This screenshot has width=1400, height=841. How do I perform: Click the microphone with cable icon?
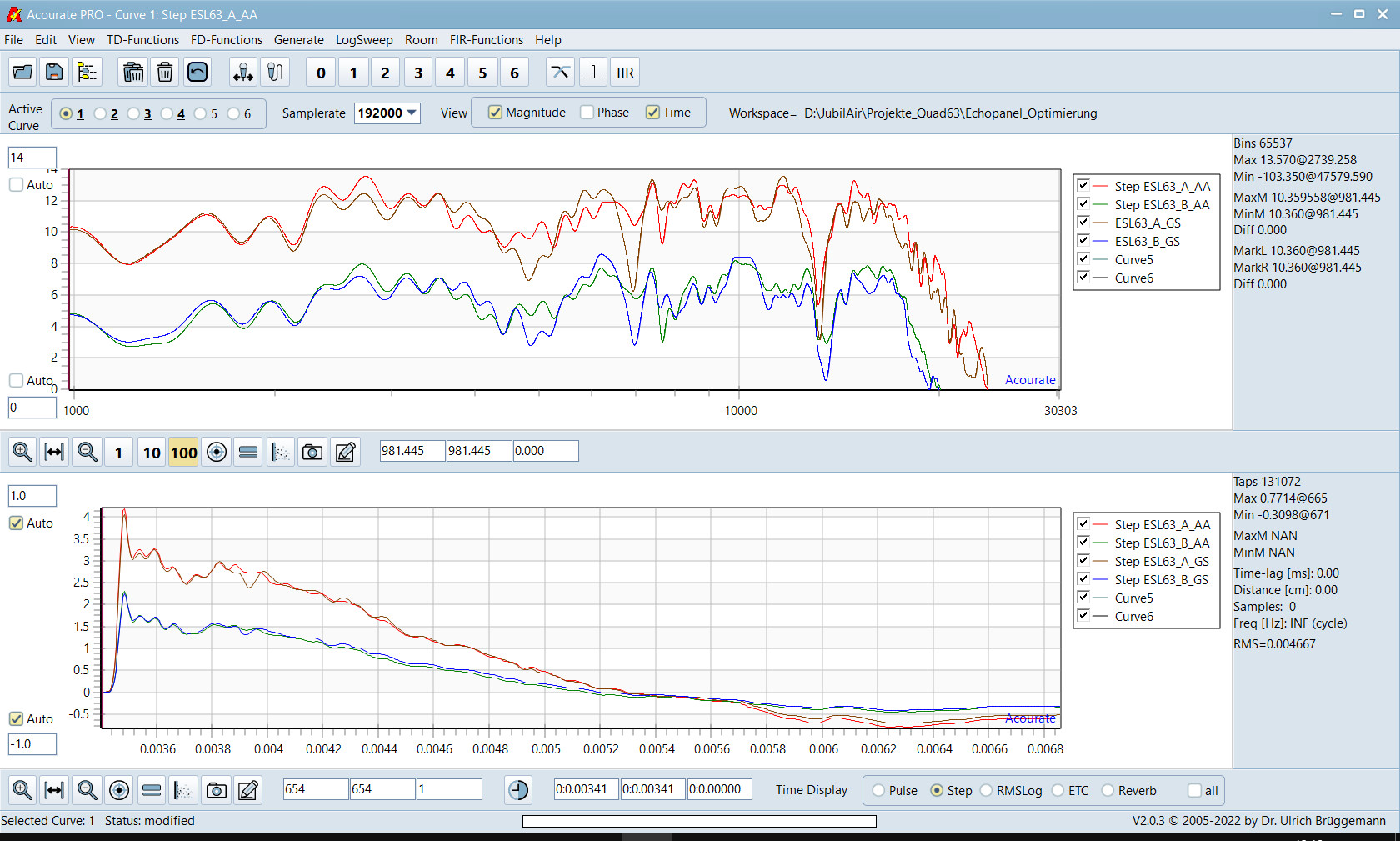[275, 73]
